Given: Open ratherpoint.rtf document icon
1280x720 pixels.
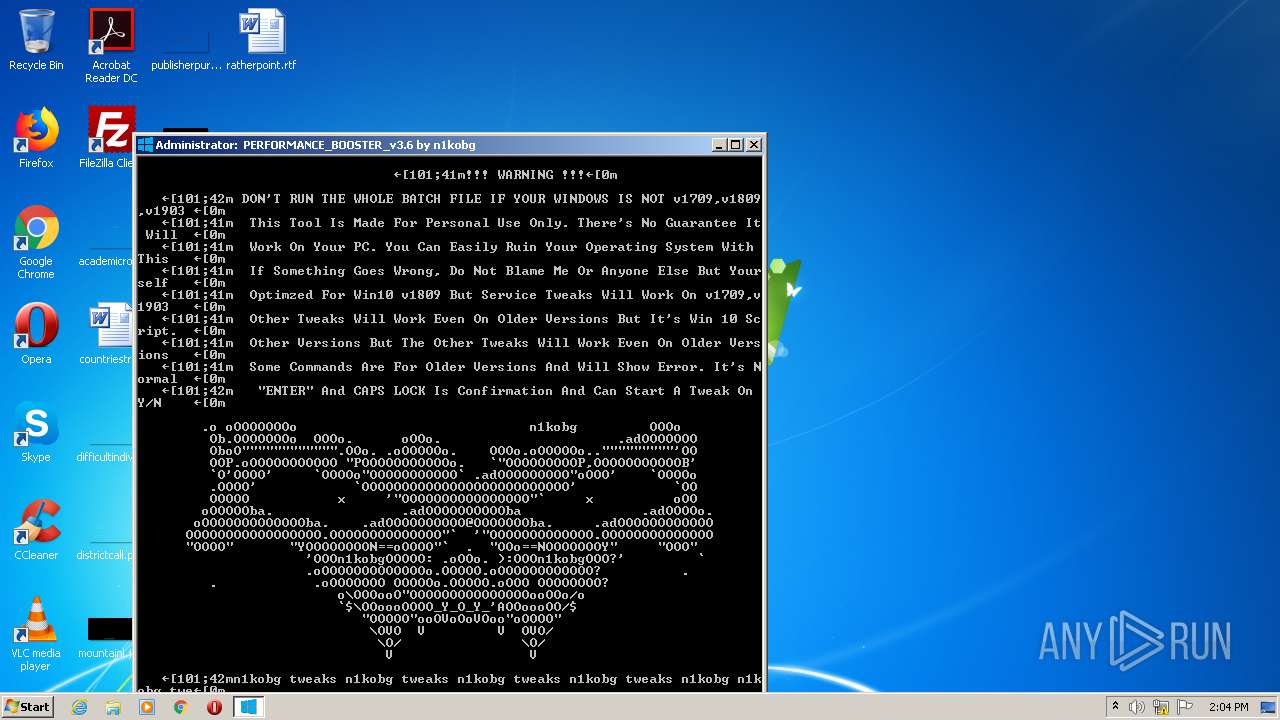Looking at the screenshot, I should [x=261, y=40].
